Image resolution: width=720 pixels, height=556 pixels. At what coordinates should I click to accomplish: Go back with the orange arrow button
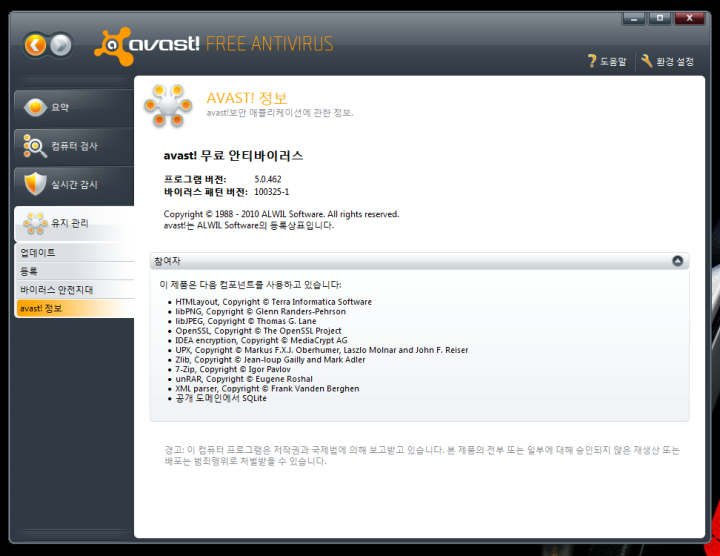35,45
